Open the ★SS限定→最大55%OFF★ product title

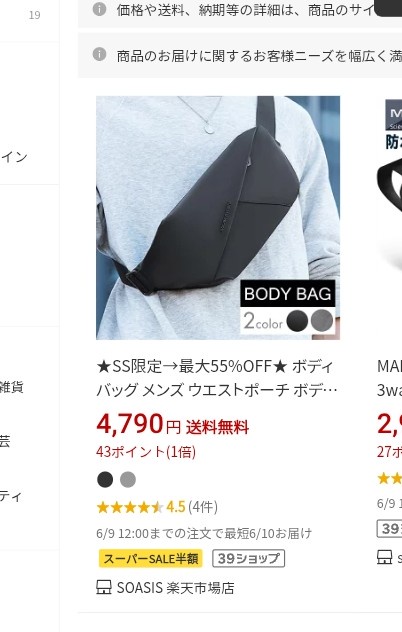tap(217, 378)
